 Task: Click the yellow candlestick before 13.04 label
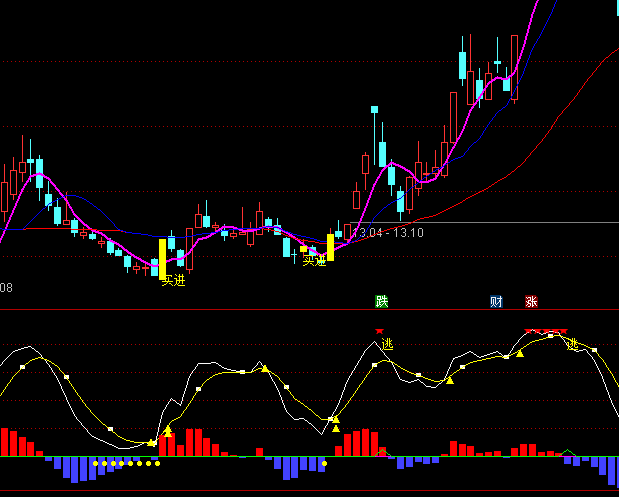click(330, 247)
